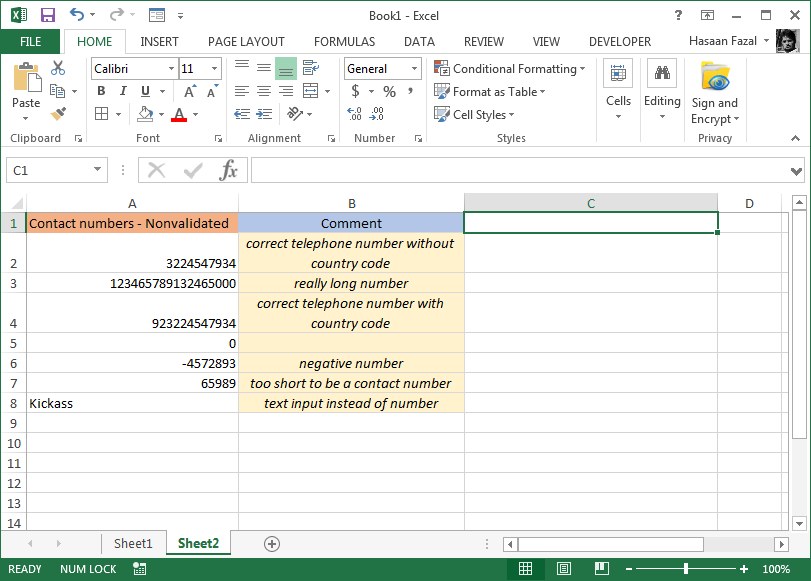811x581 pixels.
Task: Open the General number format dropdown
Action: pyautogui.click(x=381, y=68)
